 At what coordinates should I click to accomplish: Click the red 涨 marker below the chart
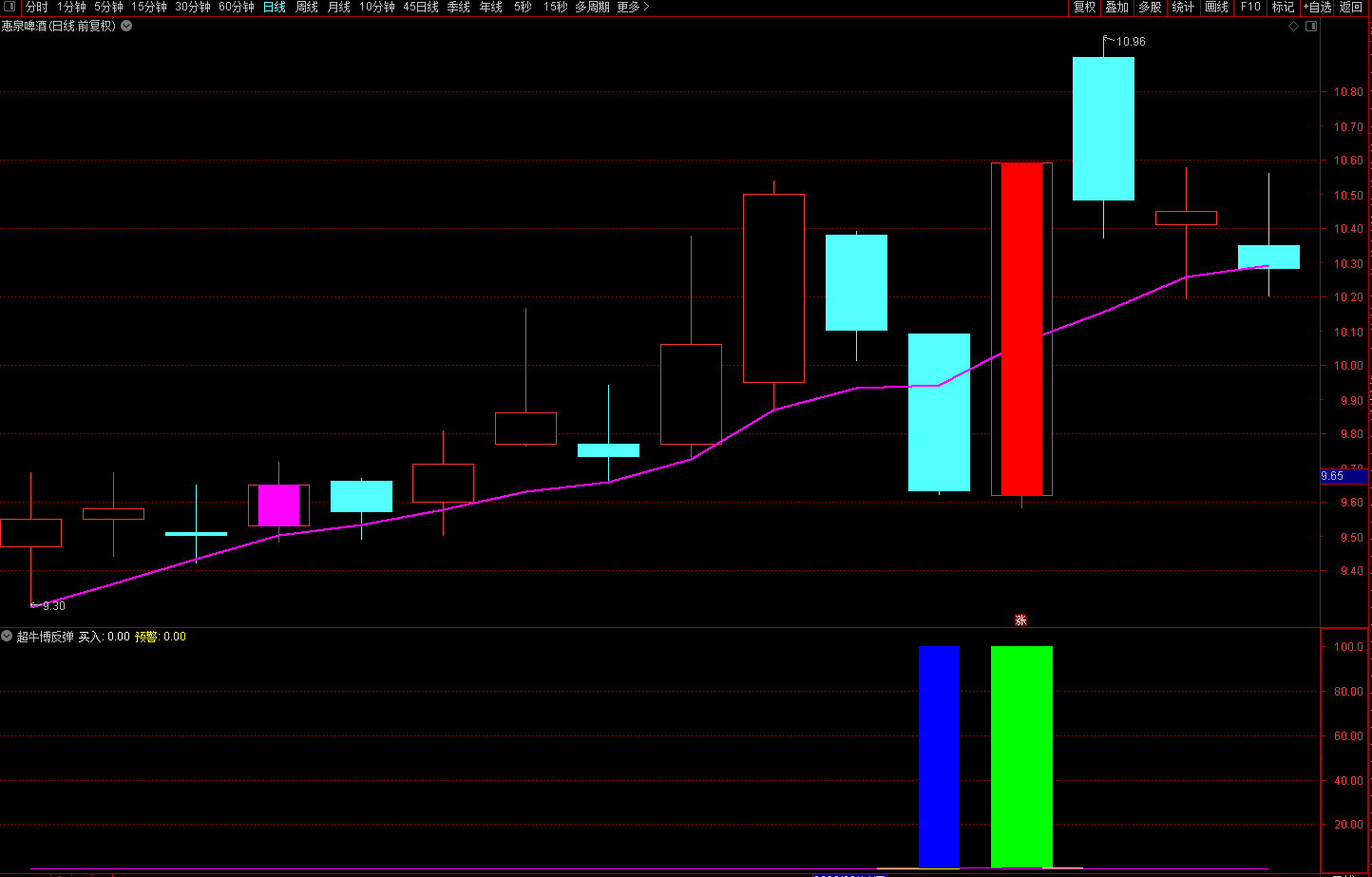click(1021, 620)
